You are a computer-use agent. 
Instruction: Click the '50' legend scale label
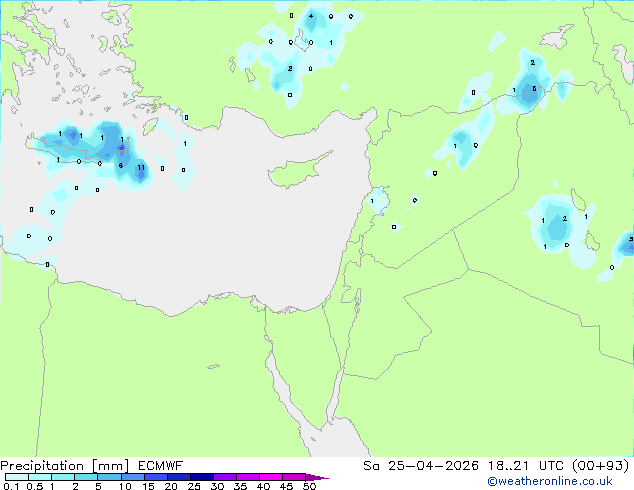(309, 486)
